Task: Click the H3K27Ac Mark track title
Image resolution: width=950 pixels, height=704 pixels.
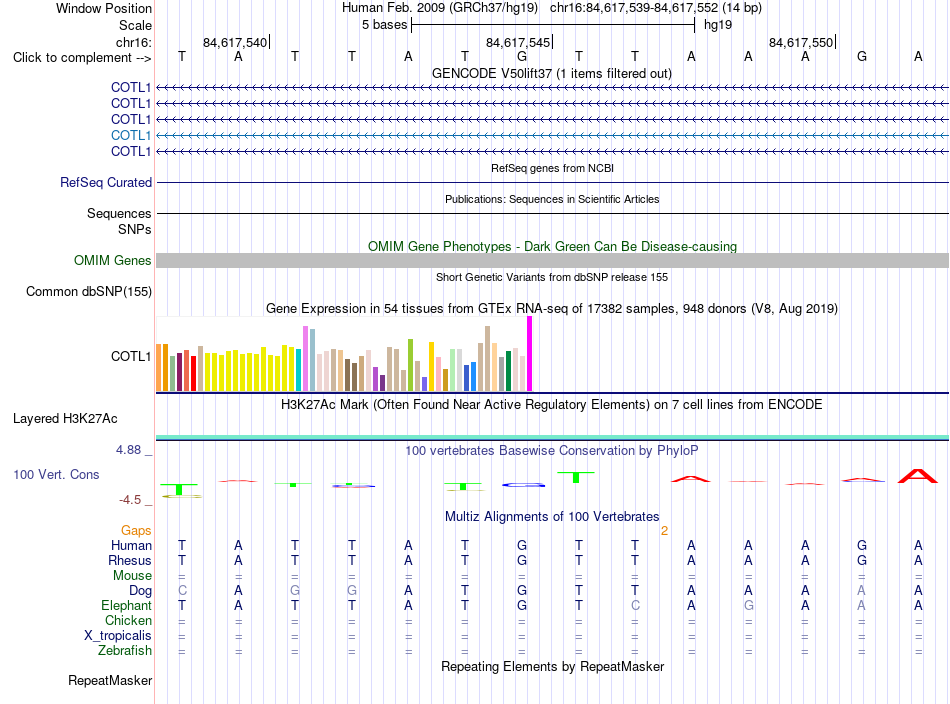Action: [552, 404]
